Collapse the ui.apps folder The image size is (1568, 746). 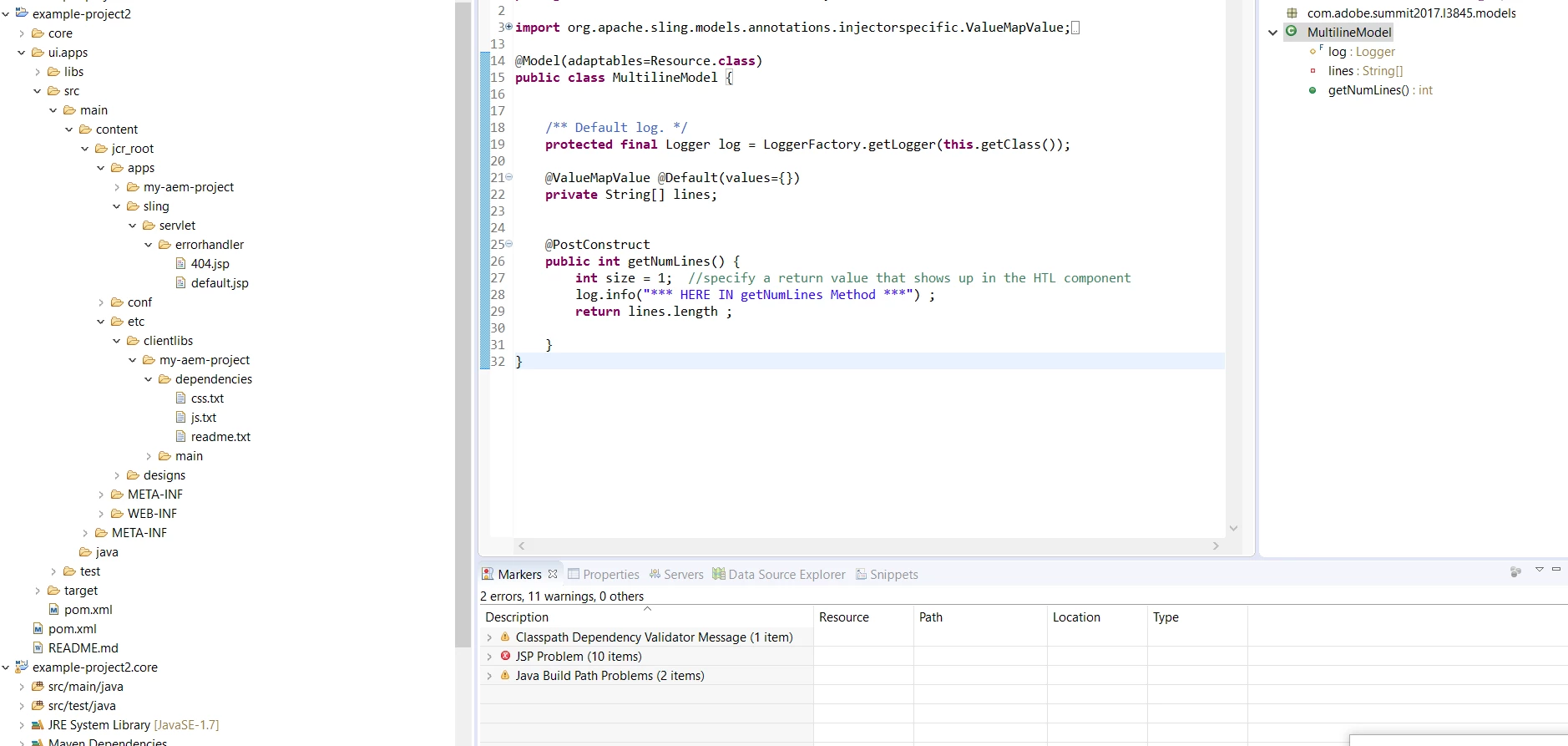pyautogui.click(x=22, y=53)
